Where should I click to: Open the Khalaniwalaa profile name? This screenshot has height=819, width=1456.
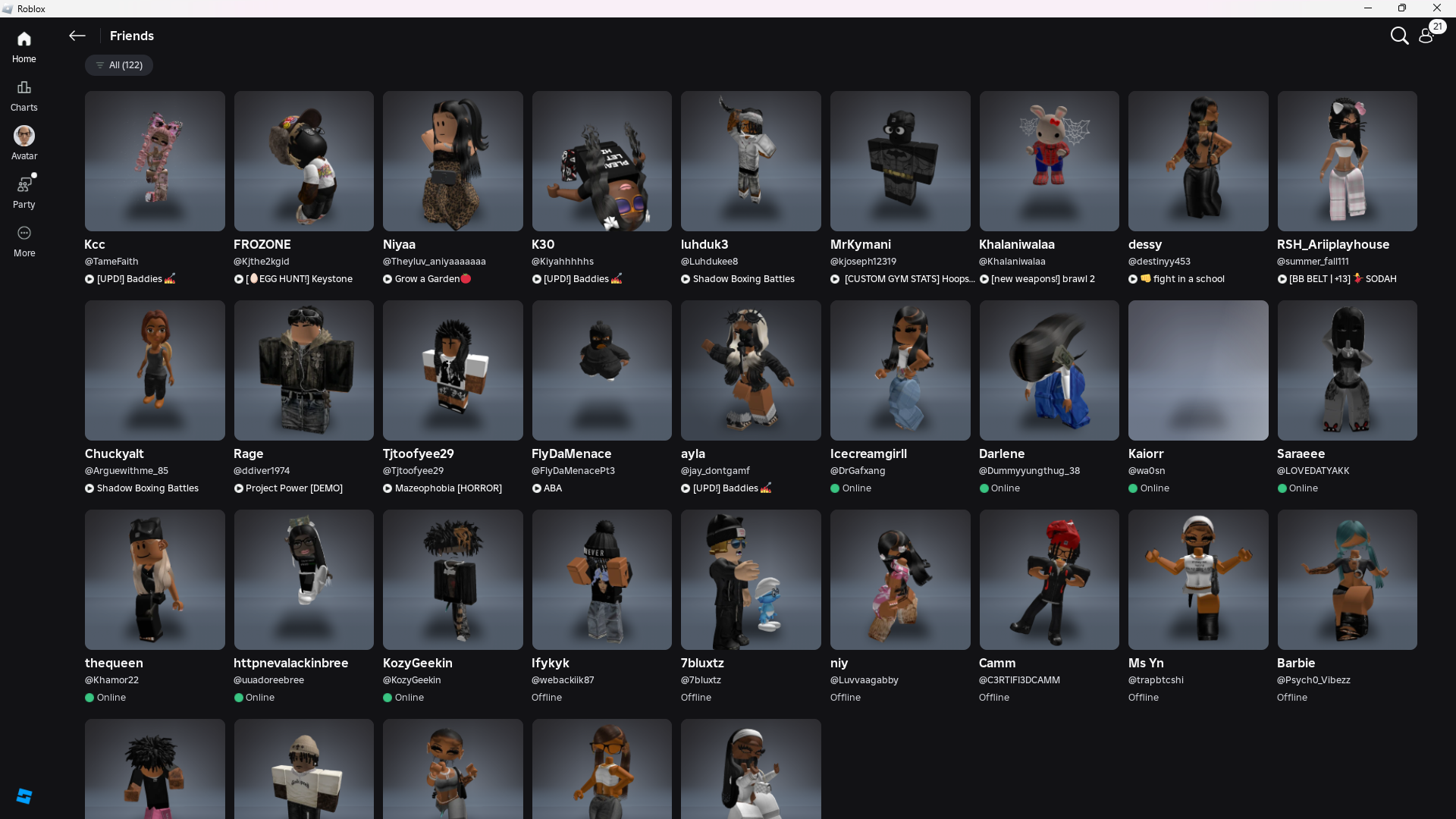1016,244
